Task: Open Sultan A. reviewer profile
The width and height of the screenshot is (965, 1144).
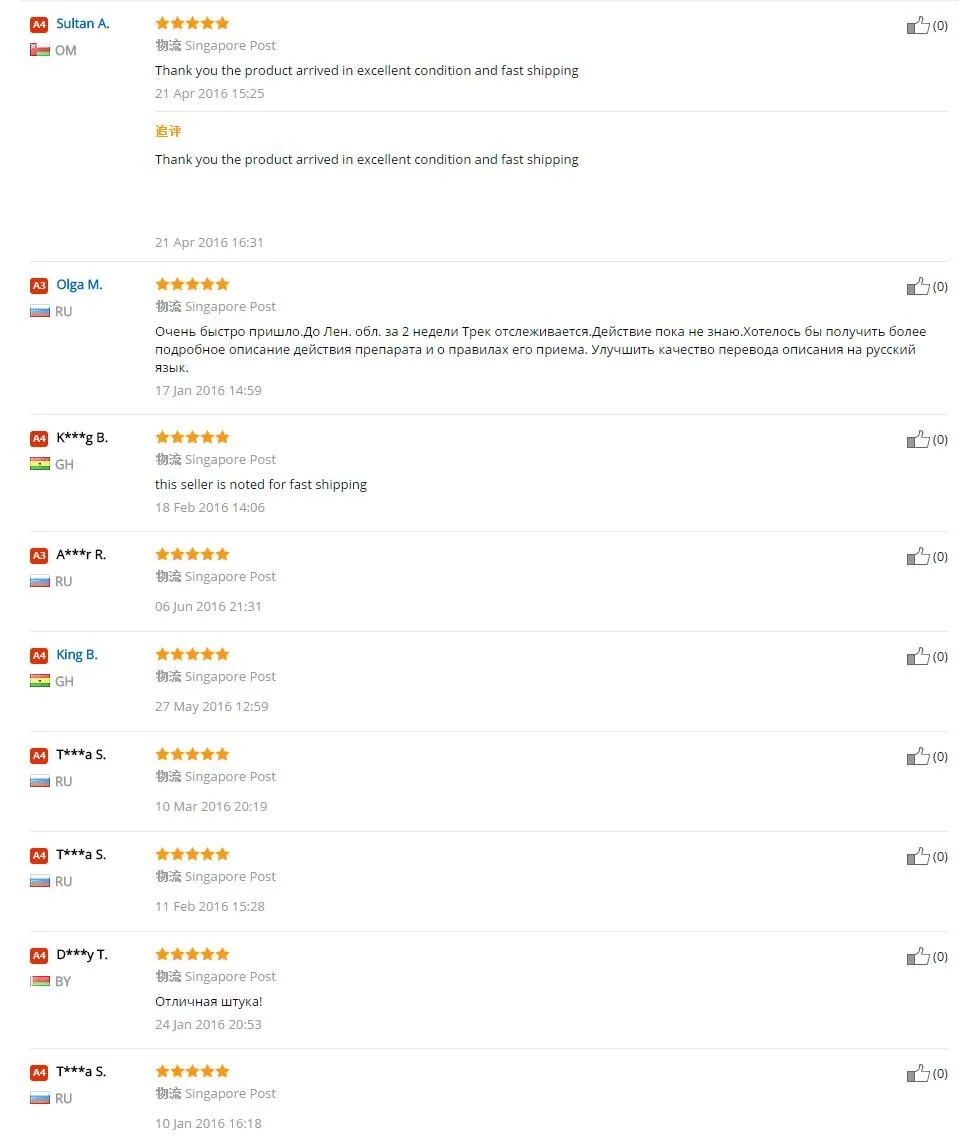Action: tap(83, 24)
